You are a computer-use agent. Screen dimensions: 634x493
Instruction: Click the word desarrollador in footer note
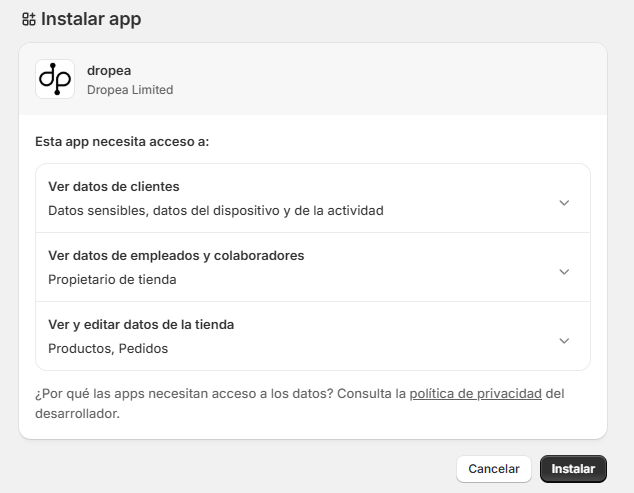point(77,414)
